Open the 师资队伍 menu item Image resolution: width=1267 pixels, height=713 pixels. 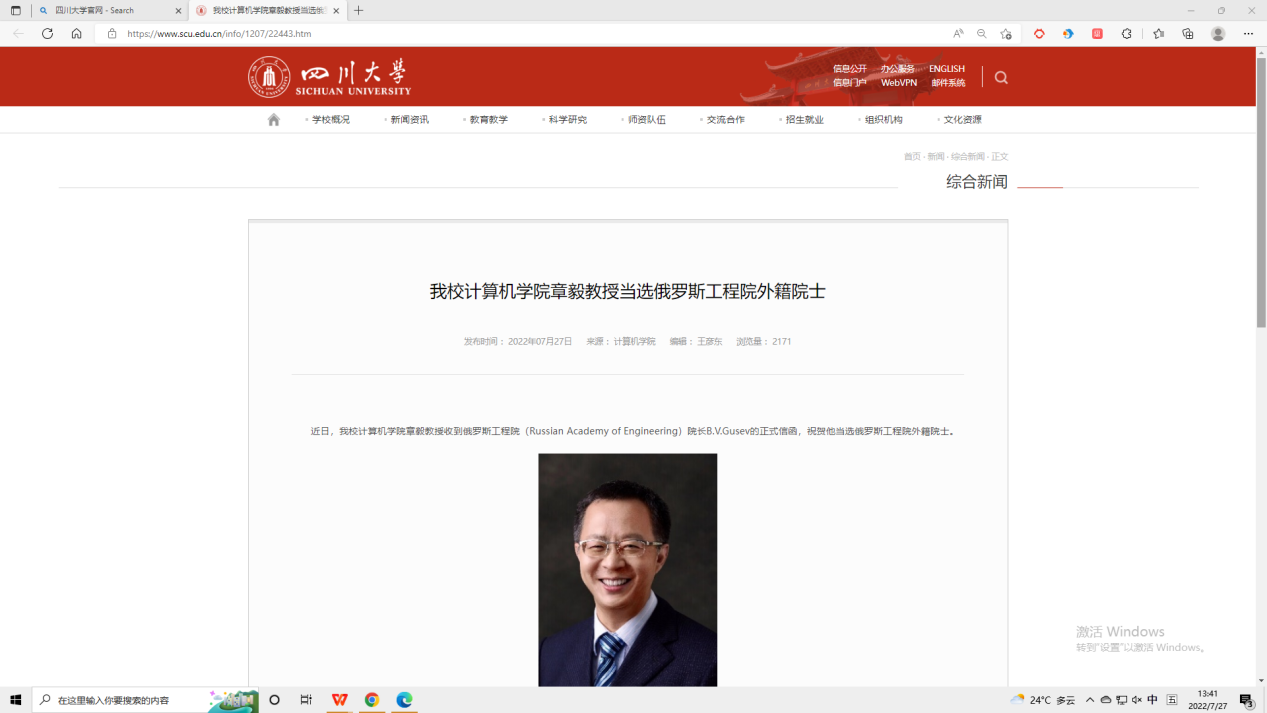click(x=645, y=118)
